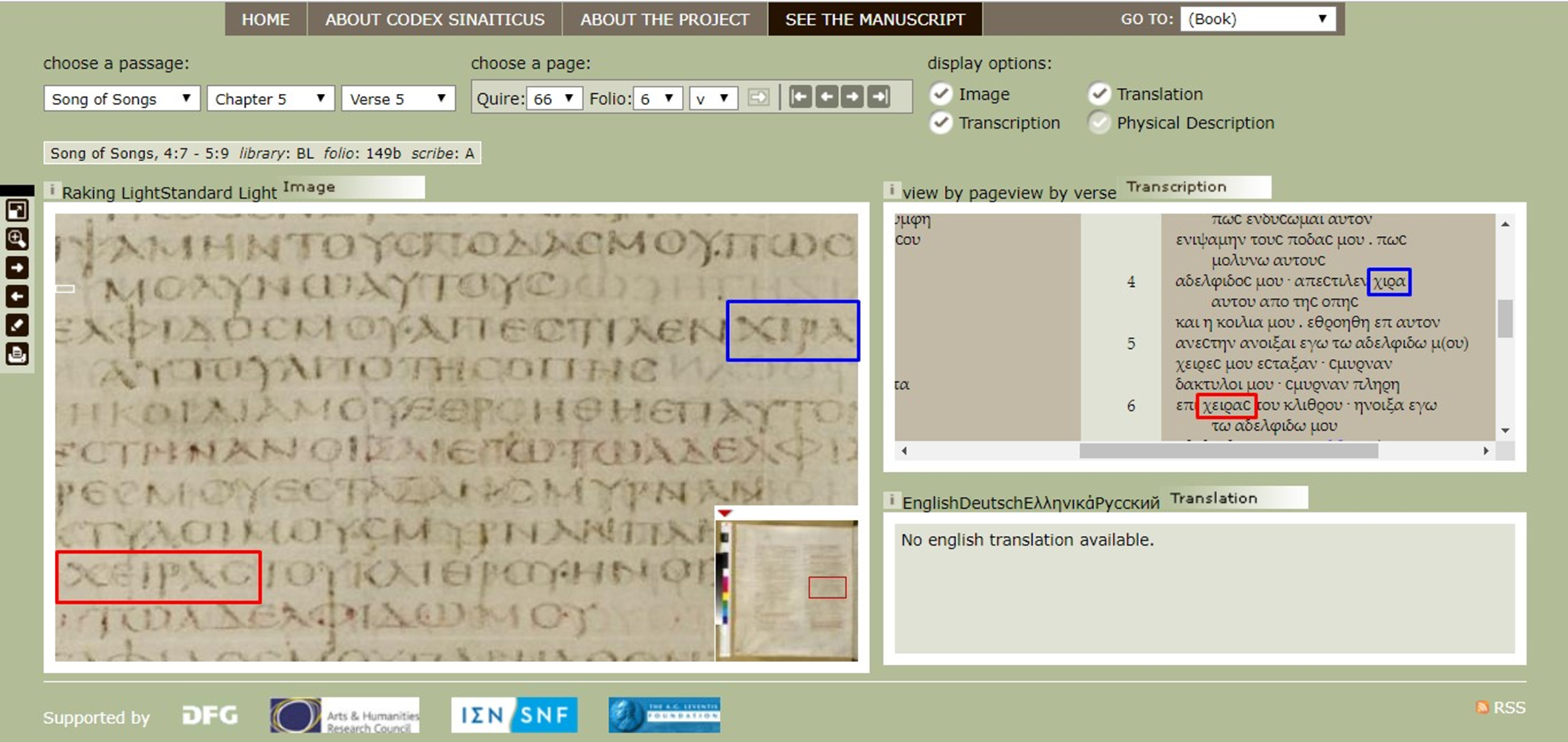Open the recto/verso 'v' dropdown

(x=713, y=98)
